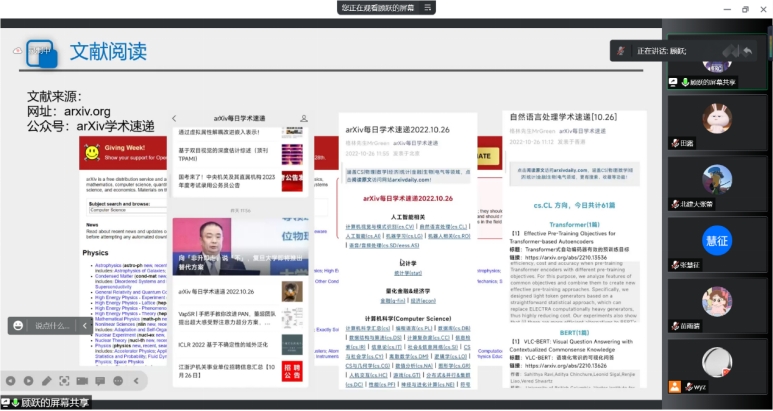Open the article "arXiv每日学术速递2022.10.26" in list
Screen dimensions: 773x411
(x=225, y=292)
